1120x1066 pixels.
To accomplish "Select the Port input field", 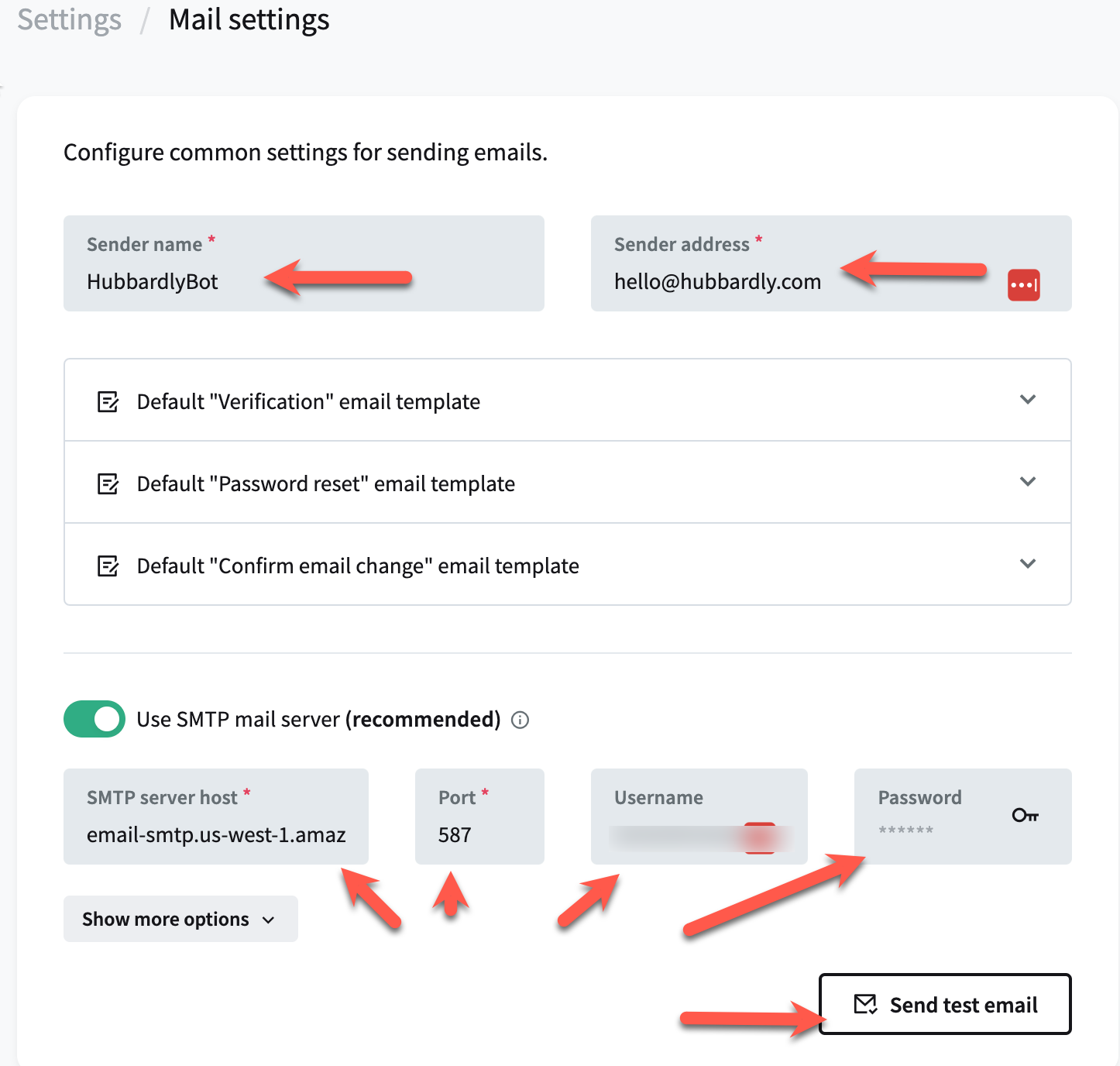I will [479, 834].
